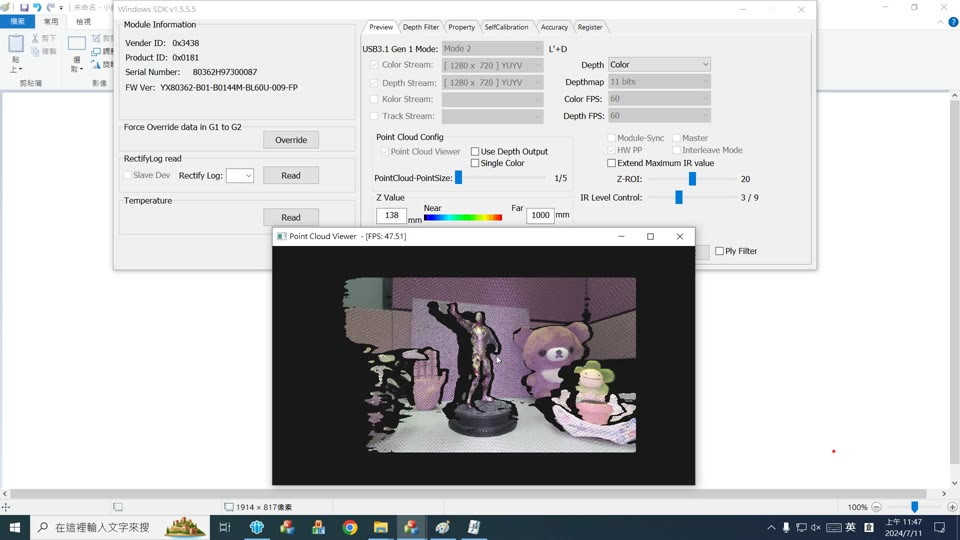Toggle the Interleave Mode checkbox
The image size is (960, 540).
click(677, 150)
